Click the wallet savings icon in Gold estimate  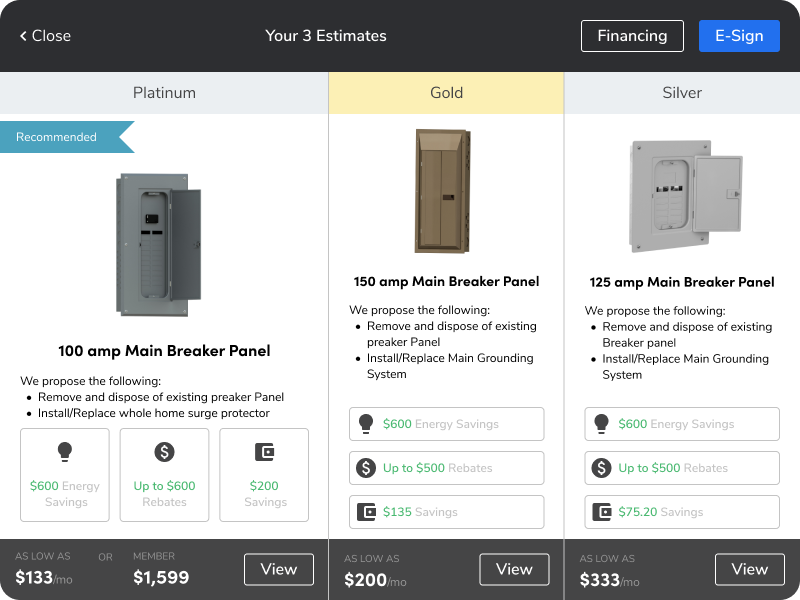click(366, 511)
